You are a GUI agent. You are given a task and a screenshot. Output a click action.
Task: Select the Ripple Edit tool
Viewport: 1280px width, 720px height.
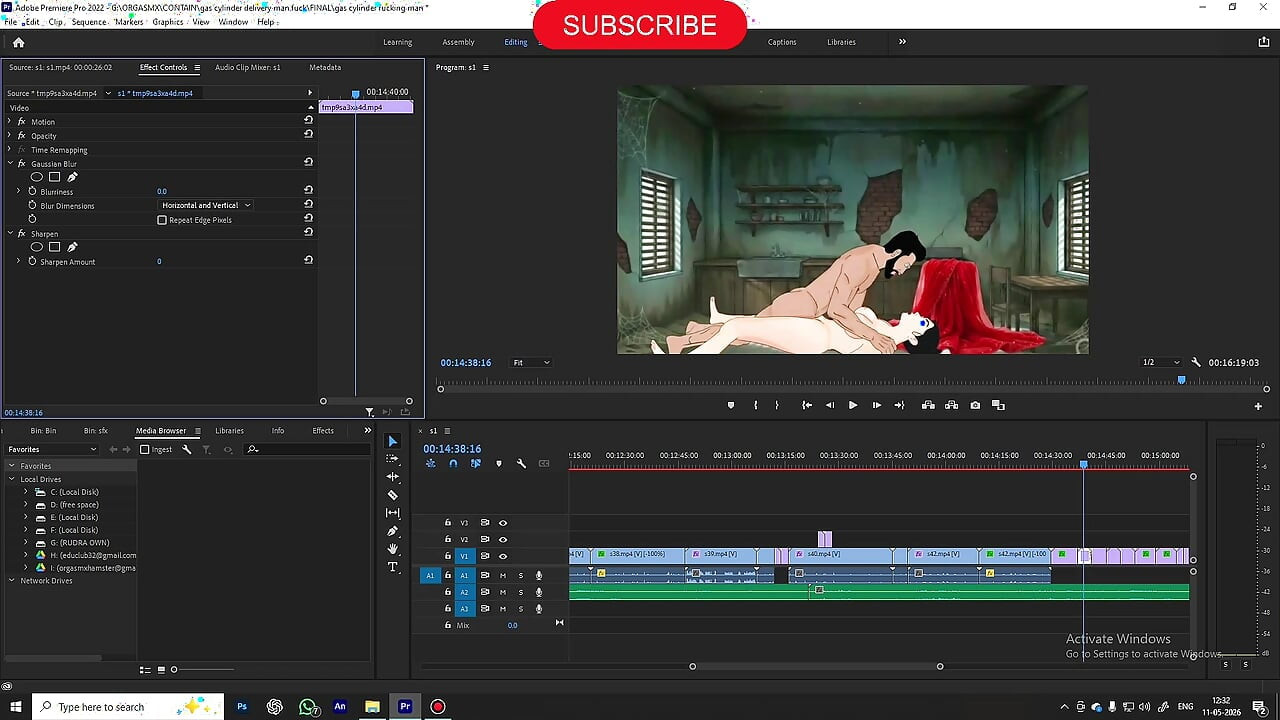click(x=392, y=477)
